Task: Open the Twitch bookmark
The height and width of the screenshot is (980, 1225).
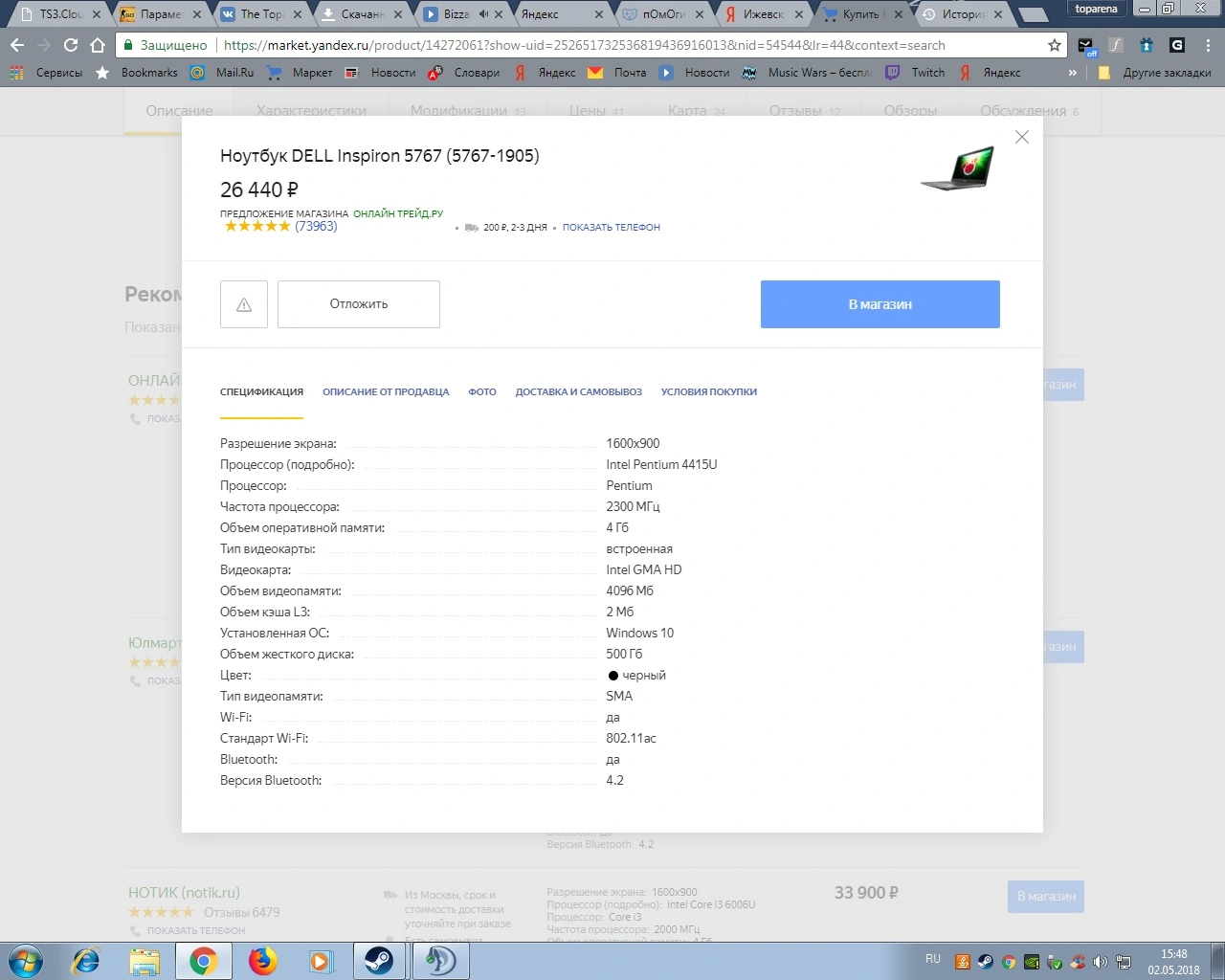Action: (916, 73)
